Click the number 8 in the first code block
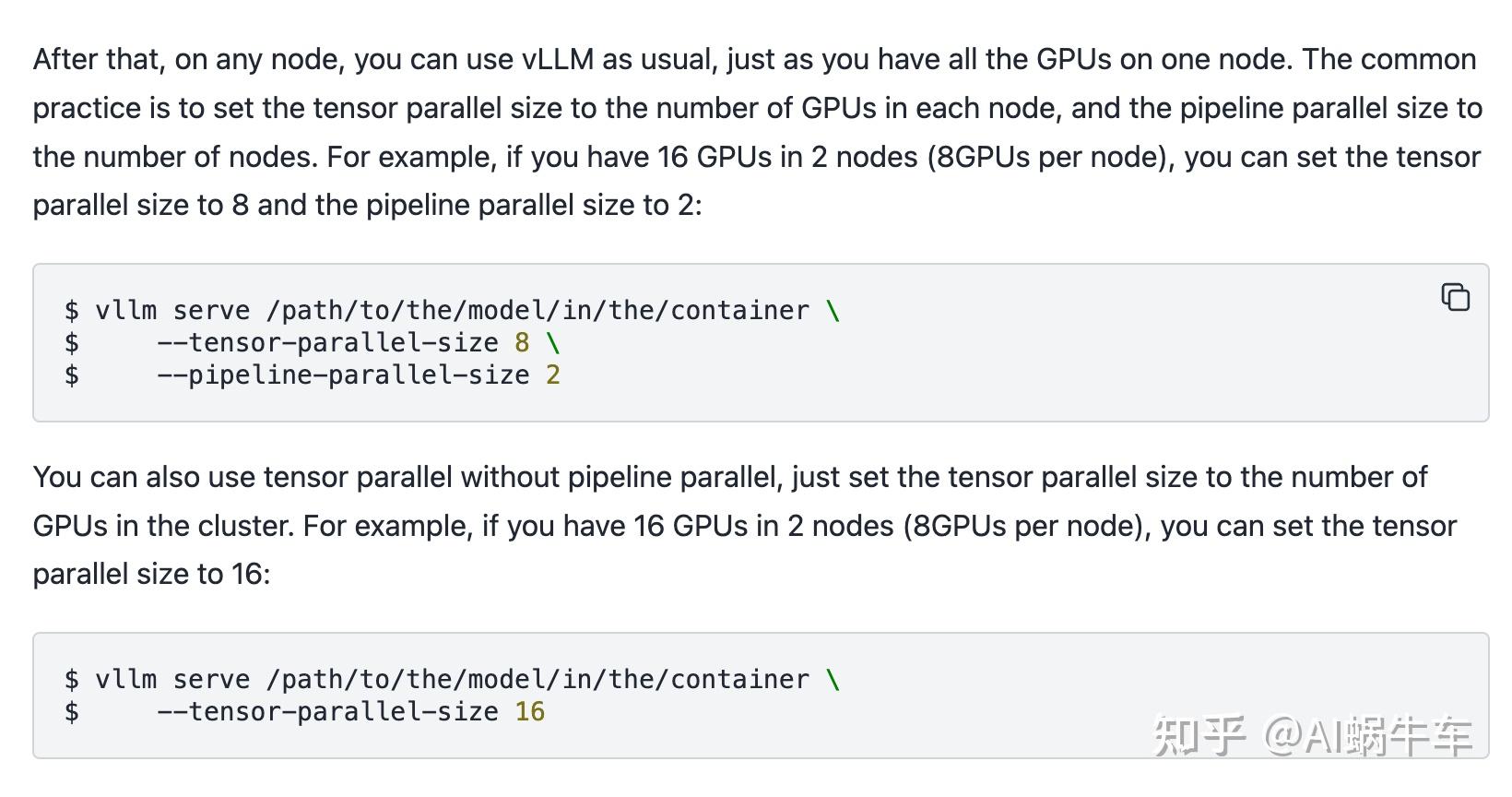Screen dimensions: 1512x797 [x=522, y=343]
